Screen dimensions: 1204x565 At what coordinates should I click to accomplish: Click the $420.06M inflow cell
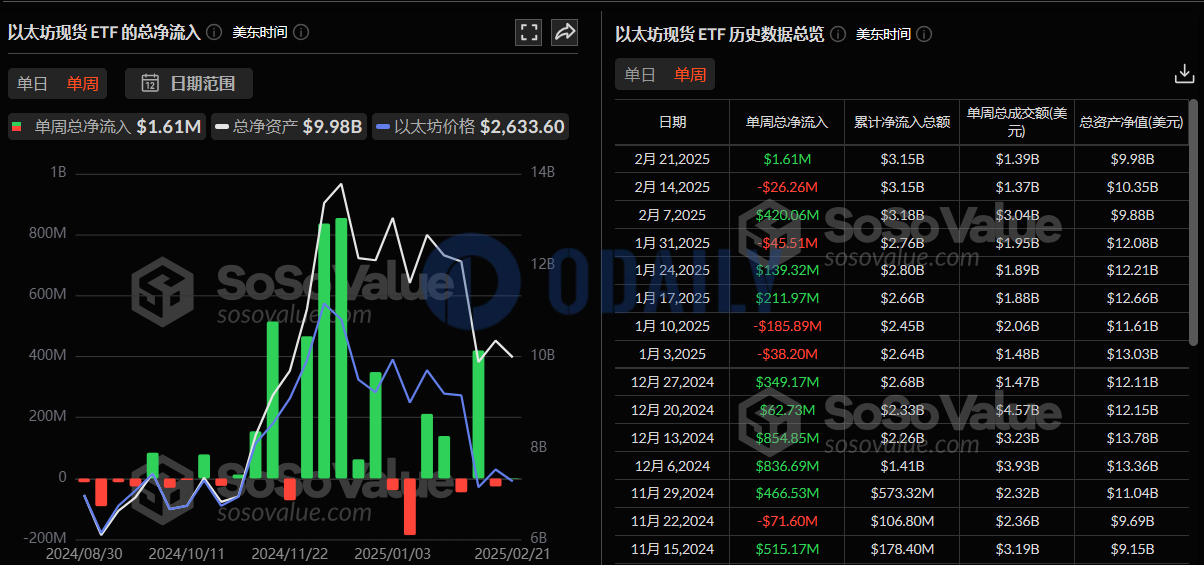click(x=787, y=215)
